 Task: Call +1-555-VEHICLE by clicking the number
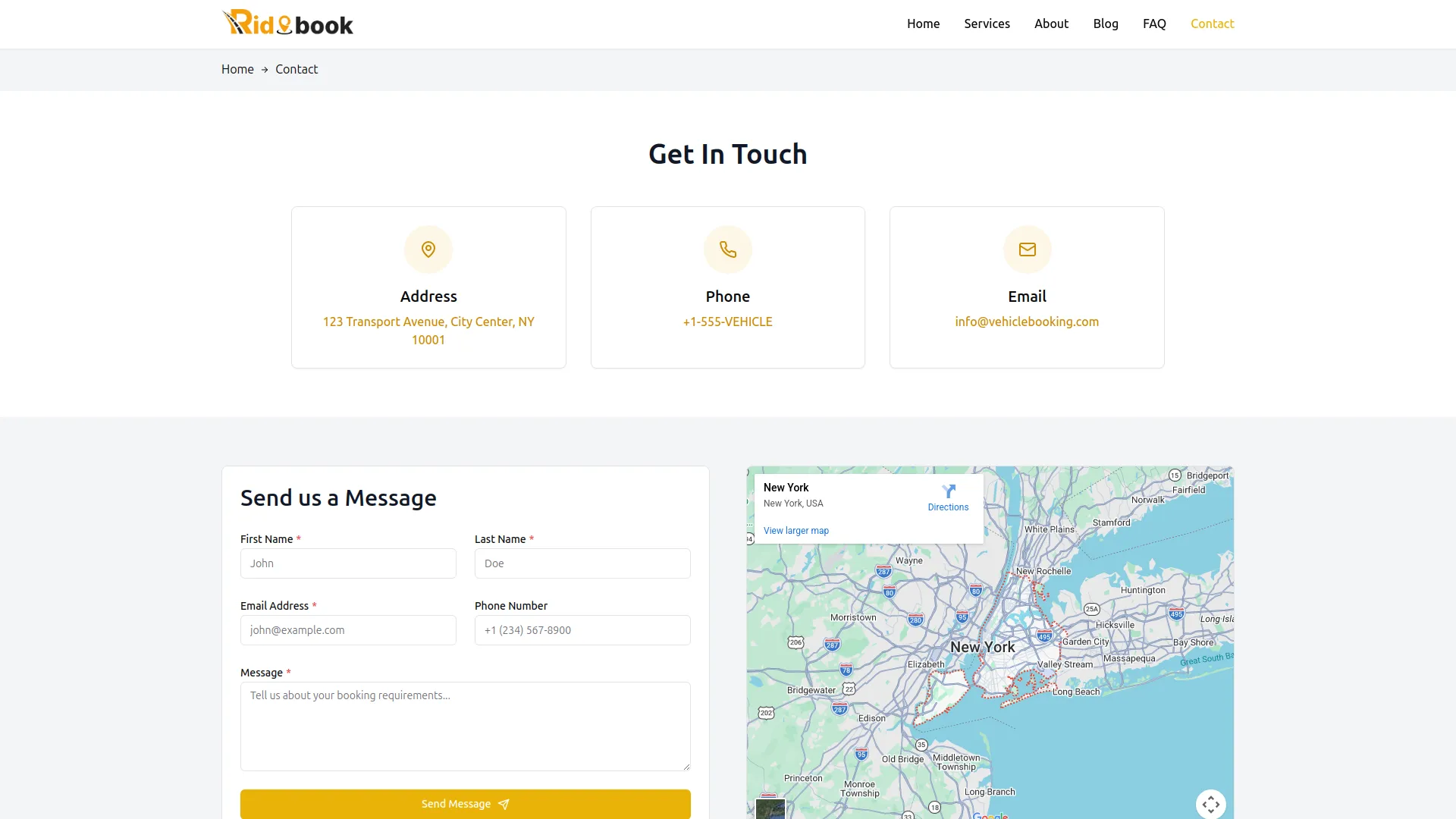tap(727, 322)
